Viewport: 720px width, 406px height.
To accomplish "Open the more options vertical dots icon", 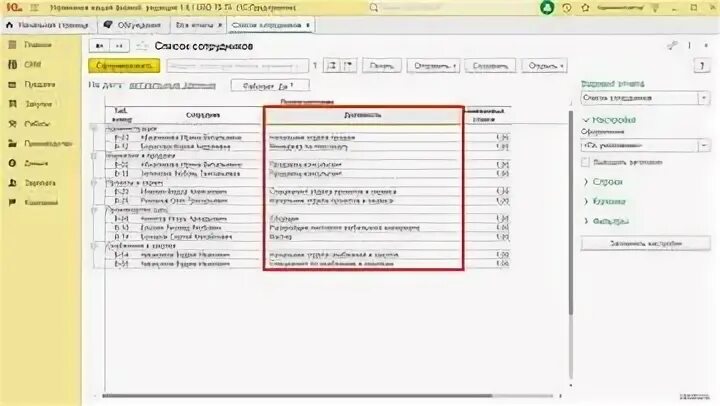I will [x=689, y=45].
